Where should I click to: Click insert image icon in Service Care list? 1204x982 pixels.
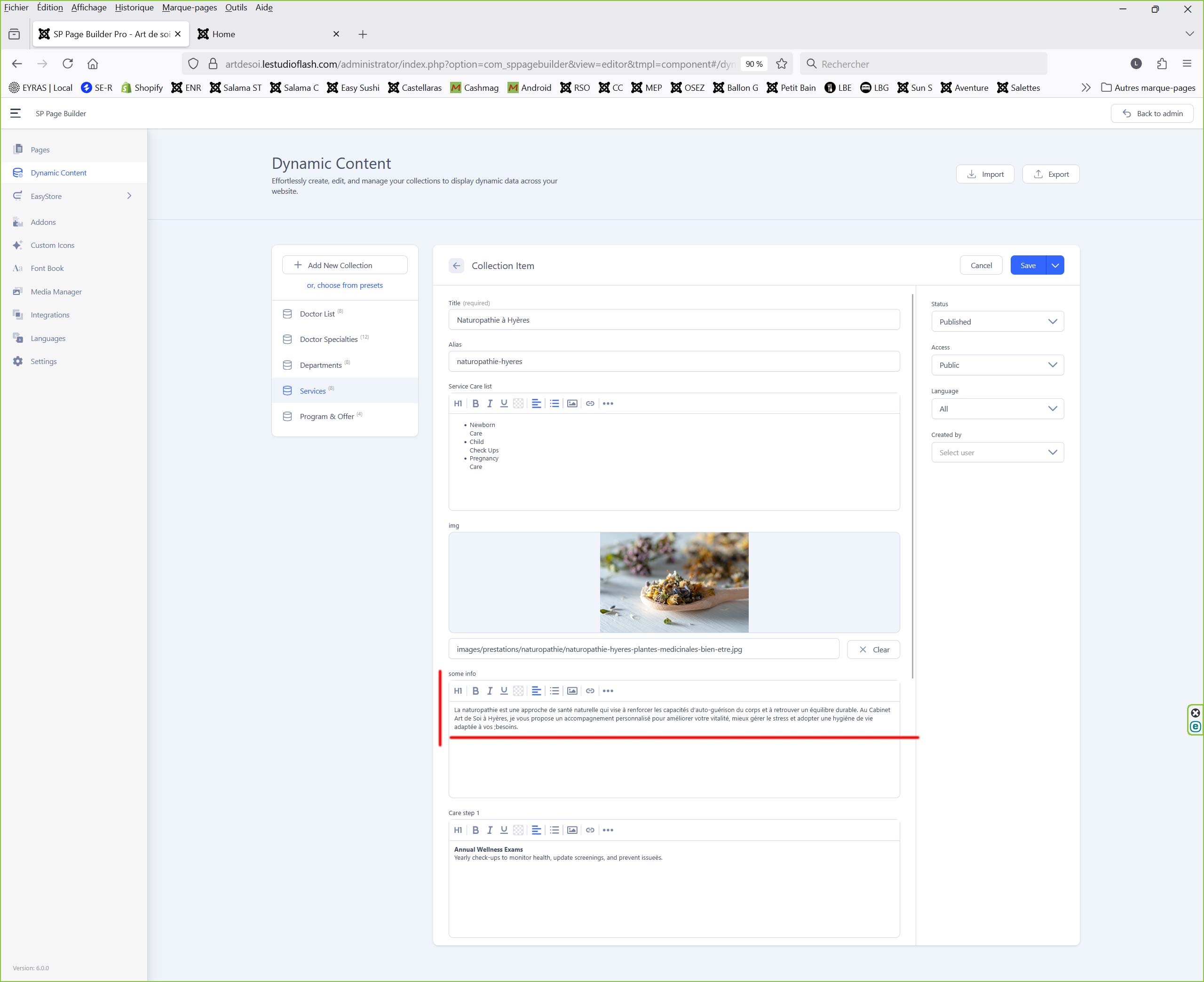click(572, 404)
